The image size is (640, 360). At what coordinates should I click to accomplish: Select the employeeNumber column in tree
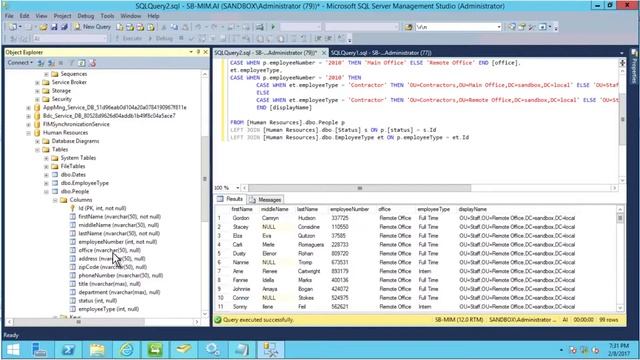point(118,242)
